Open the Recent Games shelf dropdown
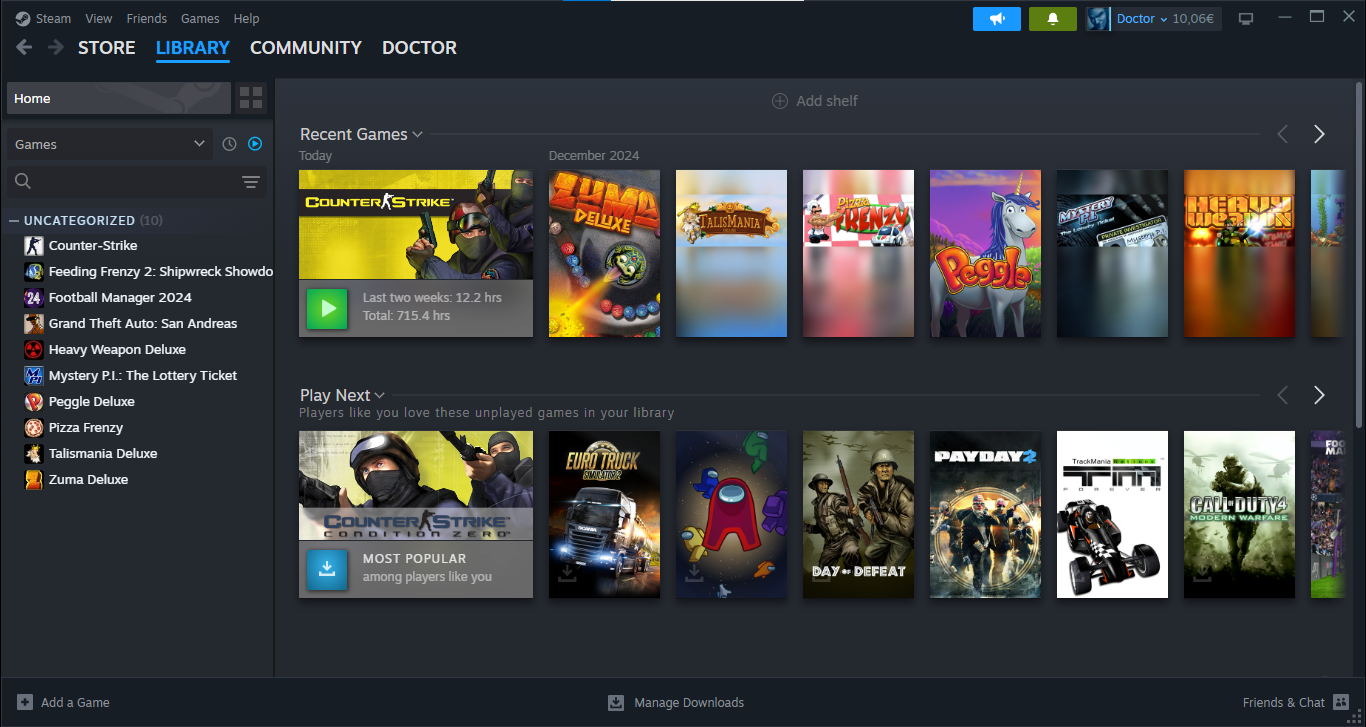The image size is (1366, 727). [x=417, y=135]
